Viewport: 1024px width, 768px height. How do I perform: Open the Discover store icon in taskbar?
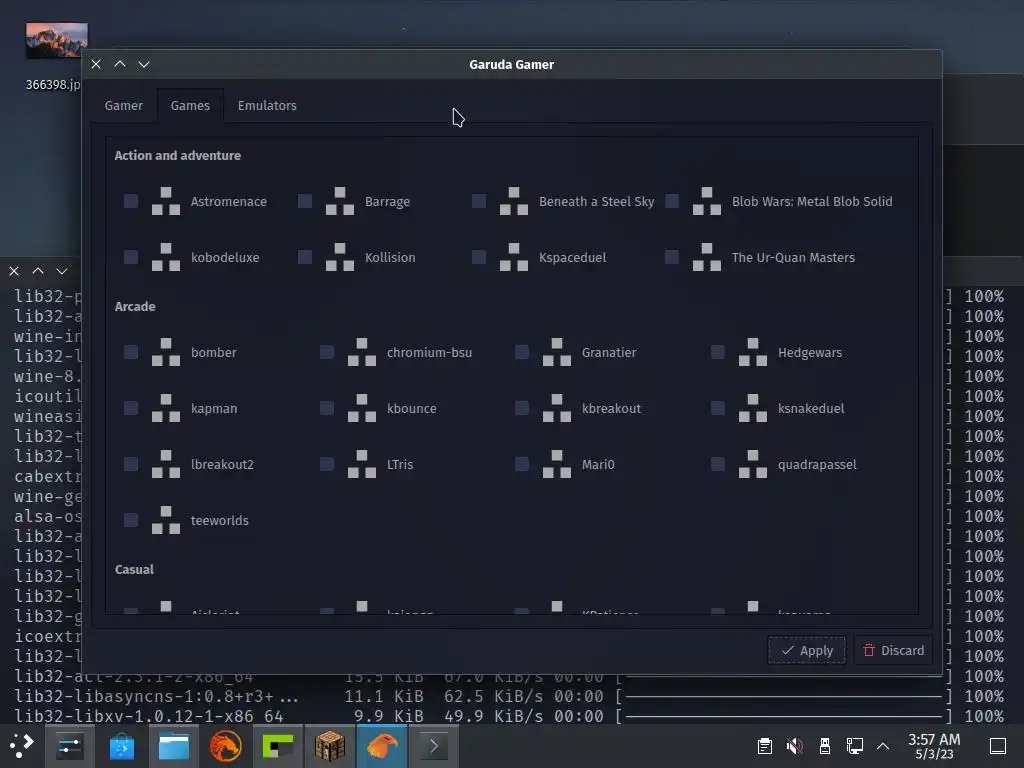pos(121,746)
